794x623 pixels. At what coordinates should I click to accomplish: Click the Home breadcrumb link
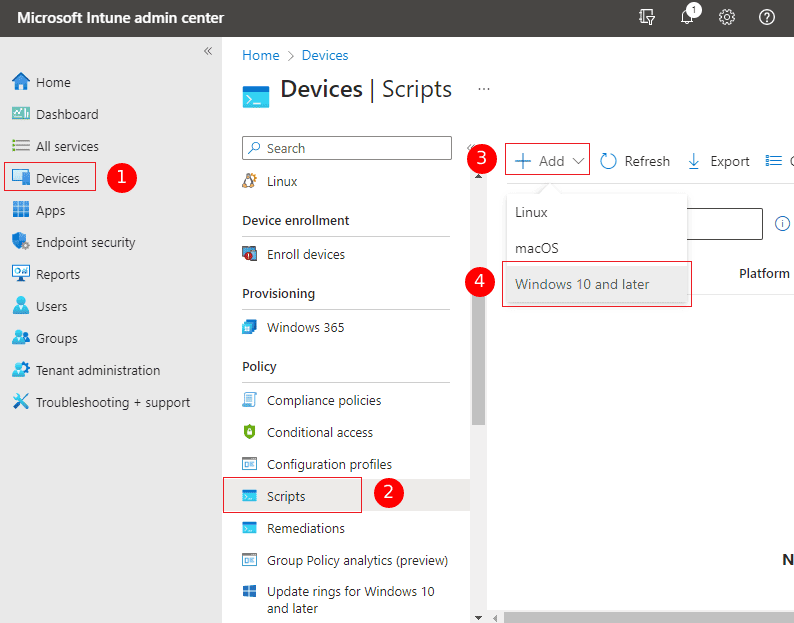(260, 55)
